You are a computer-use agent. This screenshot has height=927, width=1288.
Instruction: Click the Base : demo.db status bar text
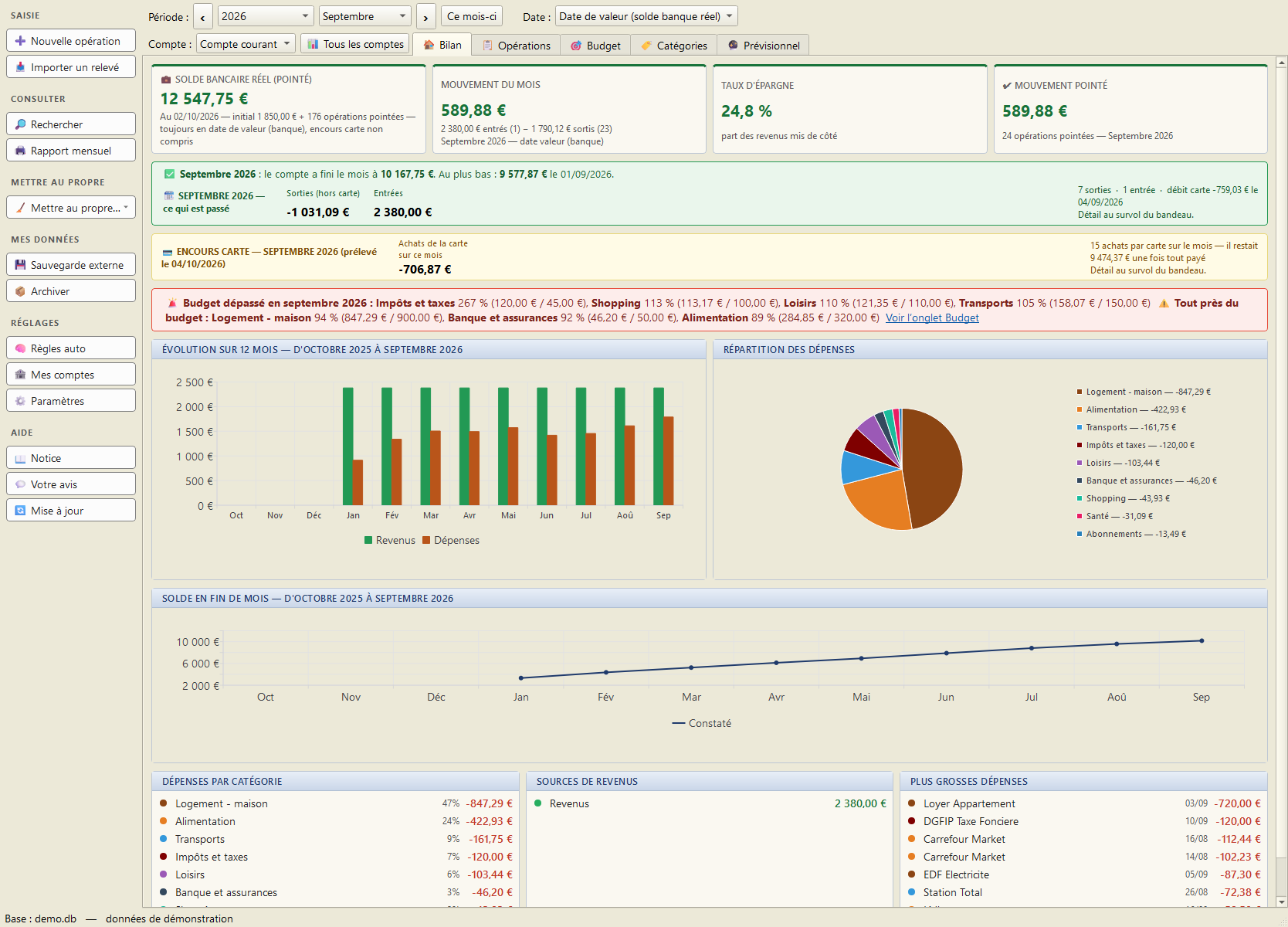point(41,919)
